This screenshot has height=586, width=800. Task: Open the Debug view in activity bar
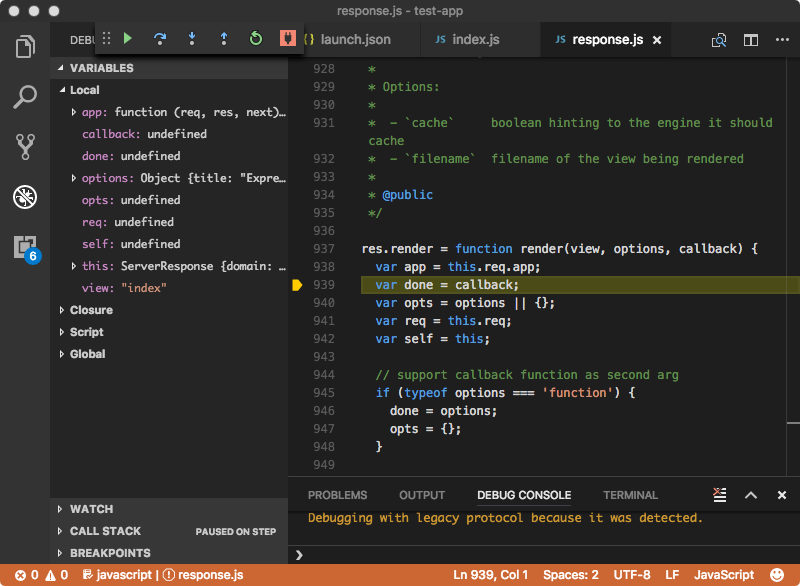25,197
